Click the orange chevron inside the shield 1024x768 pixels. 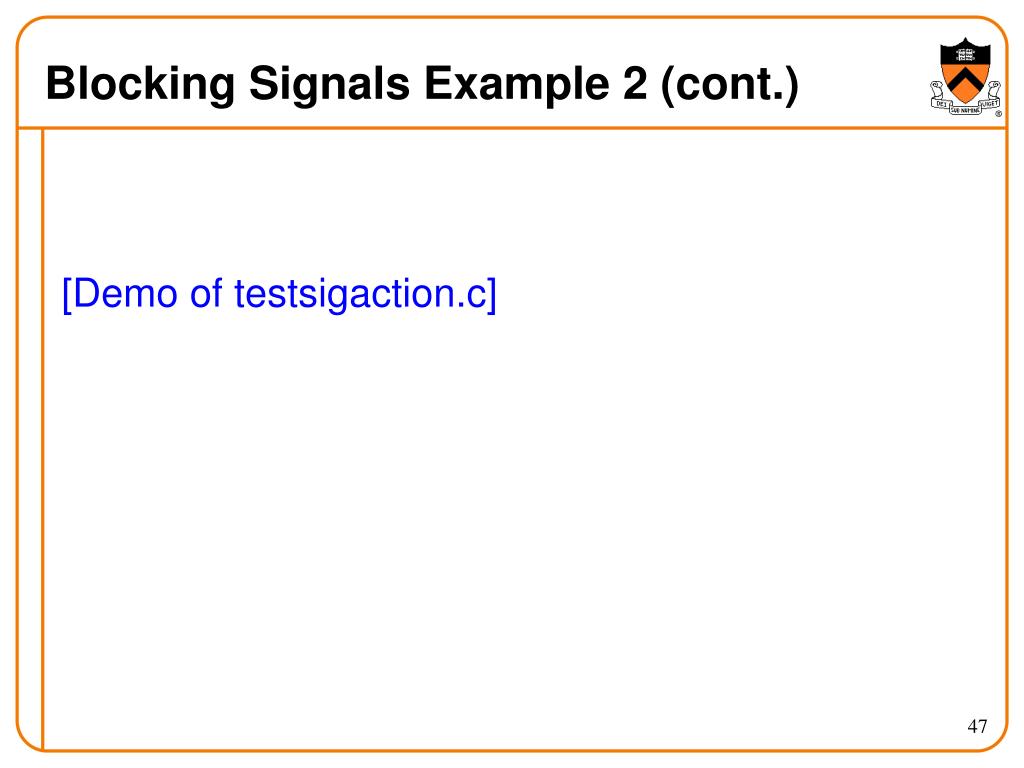965,80
